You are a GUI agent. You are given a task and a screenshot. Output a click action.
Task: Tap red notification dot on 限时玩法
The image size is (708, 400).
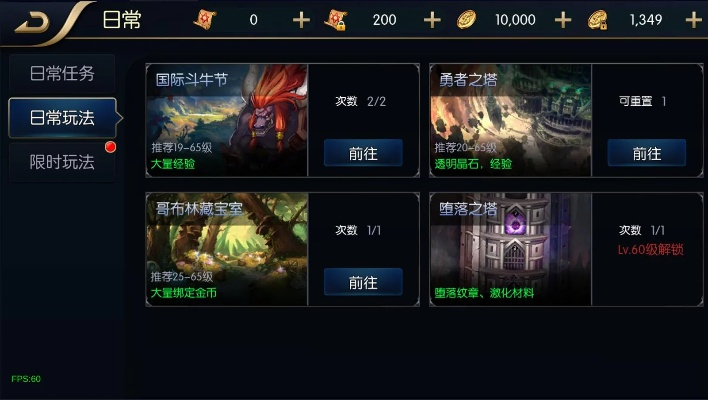pos(110,147)
